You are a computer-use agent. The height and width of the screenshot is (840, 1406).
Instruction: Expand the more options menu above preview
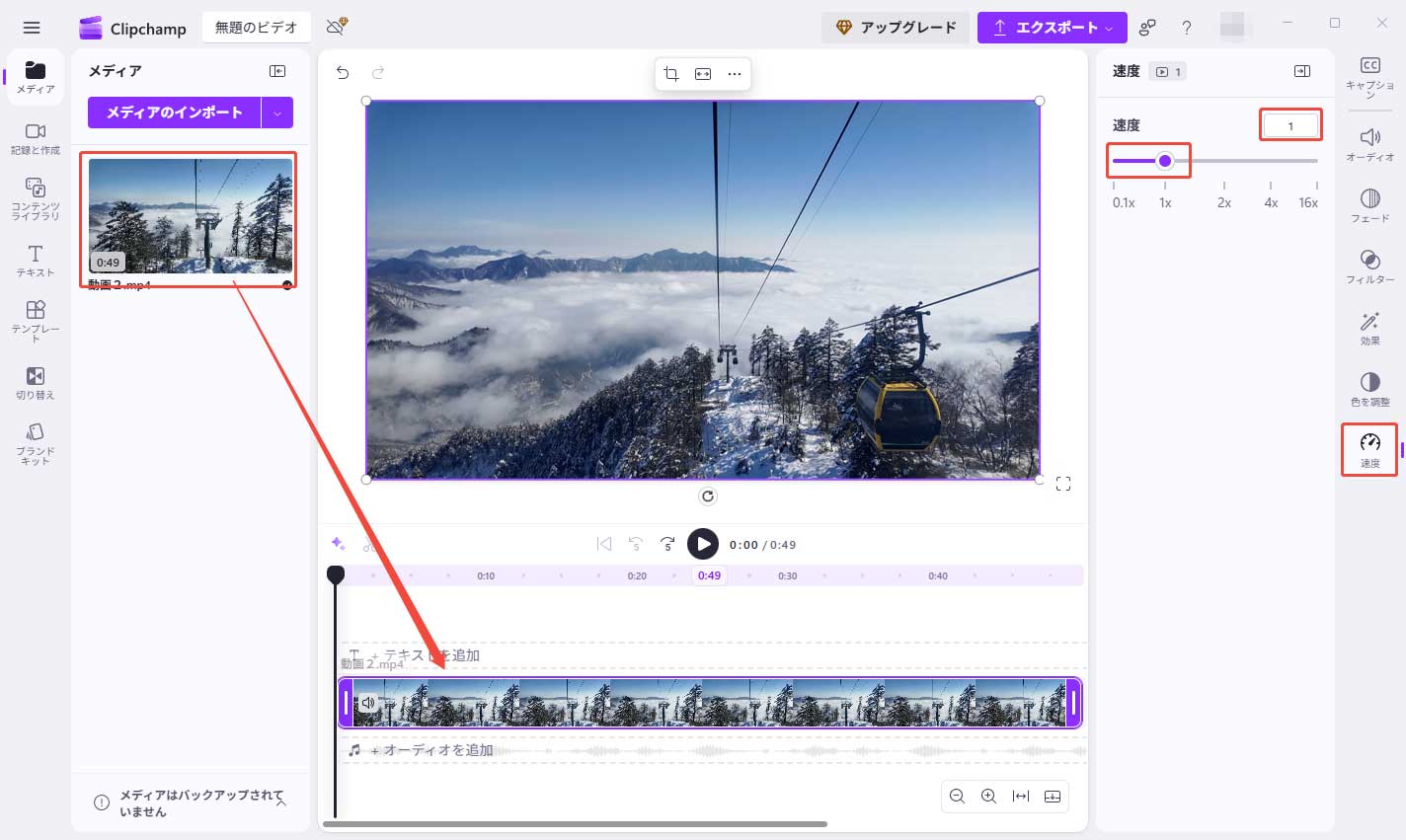(735, 73)
